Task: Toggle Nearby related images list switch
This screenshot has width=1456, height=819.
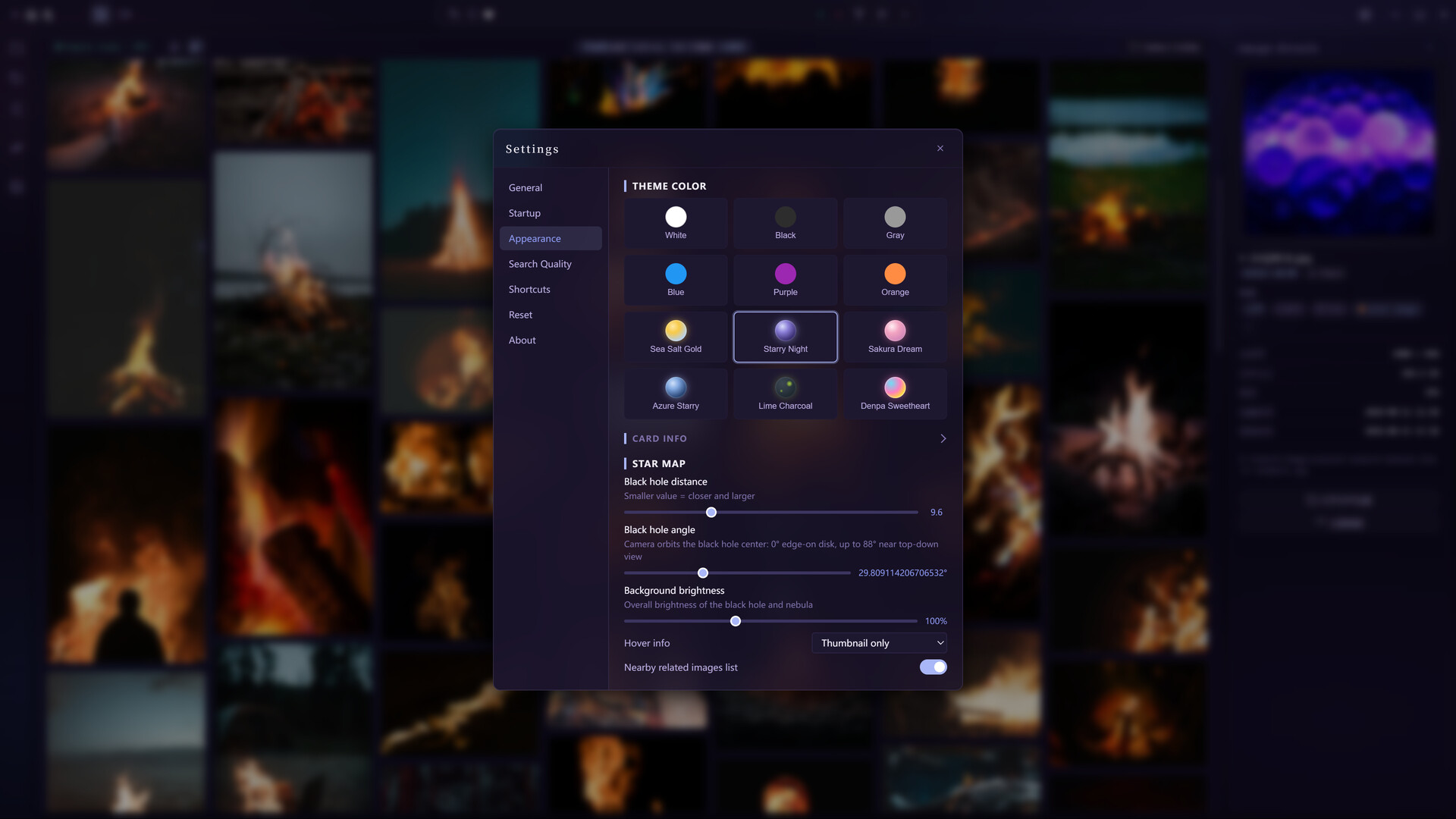Action: pyautogui.click(x=933, y=667)
